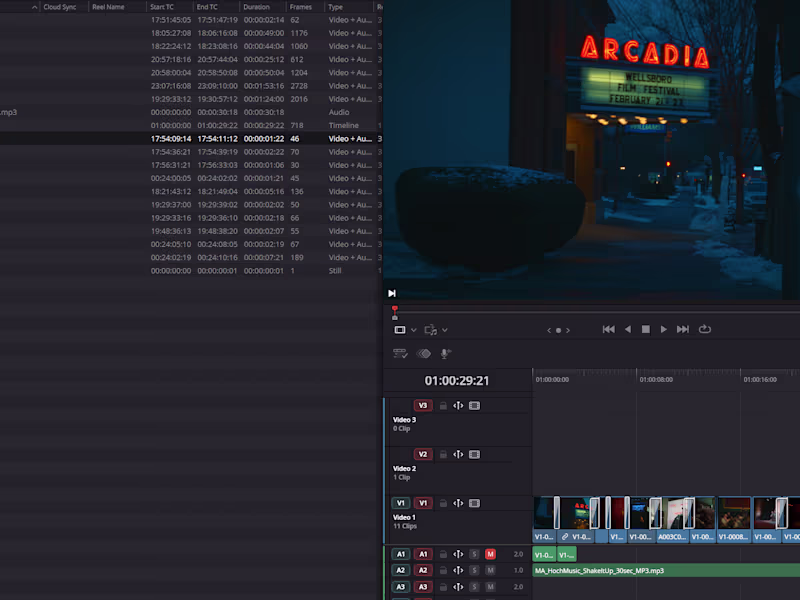800x600 pixels.
Task: Click the filmstrip enable icon on Video 3
Action: (x=475, y=405)
